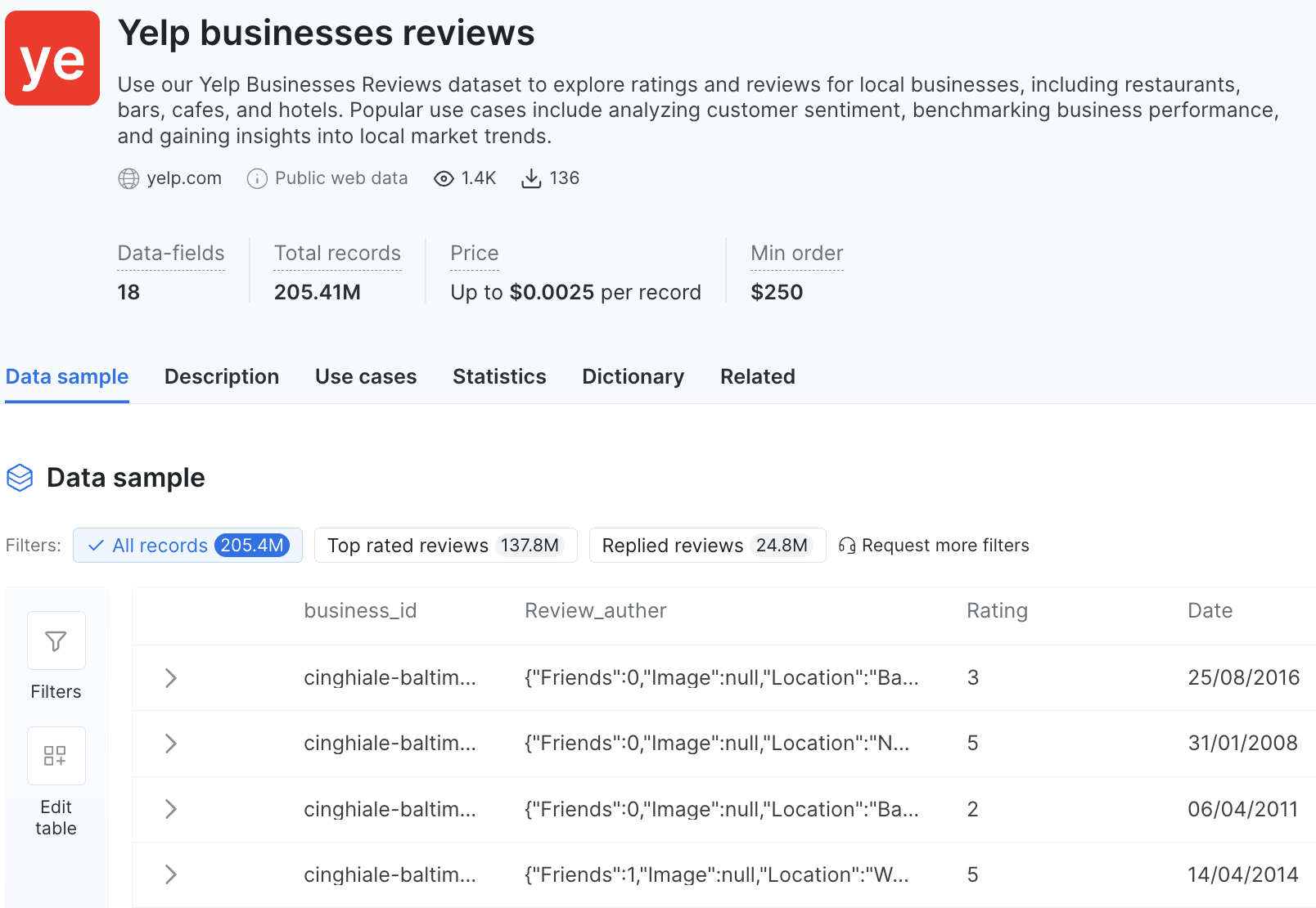This screenshot has height=908, width=1316.
Task: Open the Description tab
Action: [222, 376]
